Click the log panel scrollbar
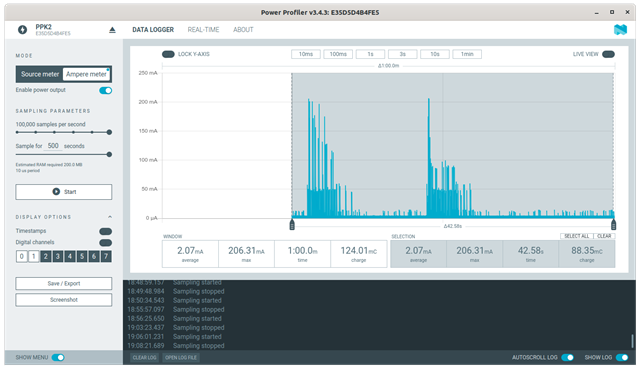Screen dimensions: 640x369 click(632, 341)
